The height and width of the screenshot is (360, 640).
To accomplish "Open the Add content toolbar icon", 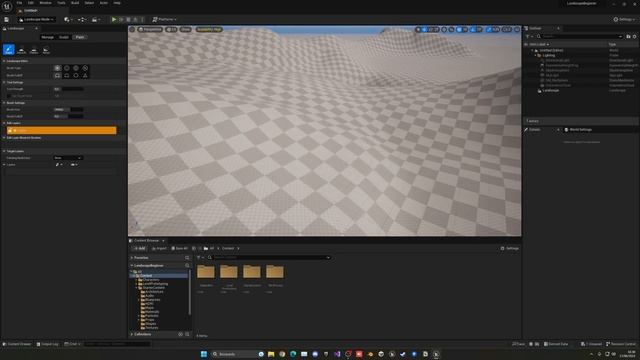I will (68, 19).
